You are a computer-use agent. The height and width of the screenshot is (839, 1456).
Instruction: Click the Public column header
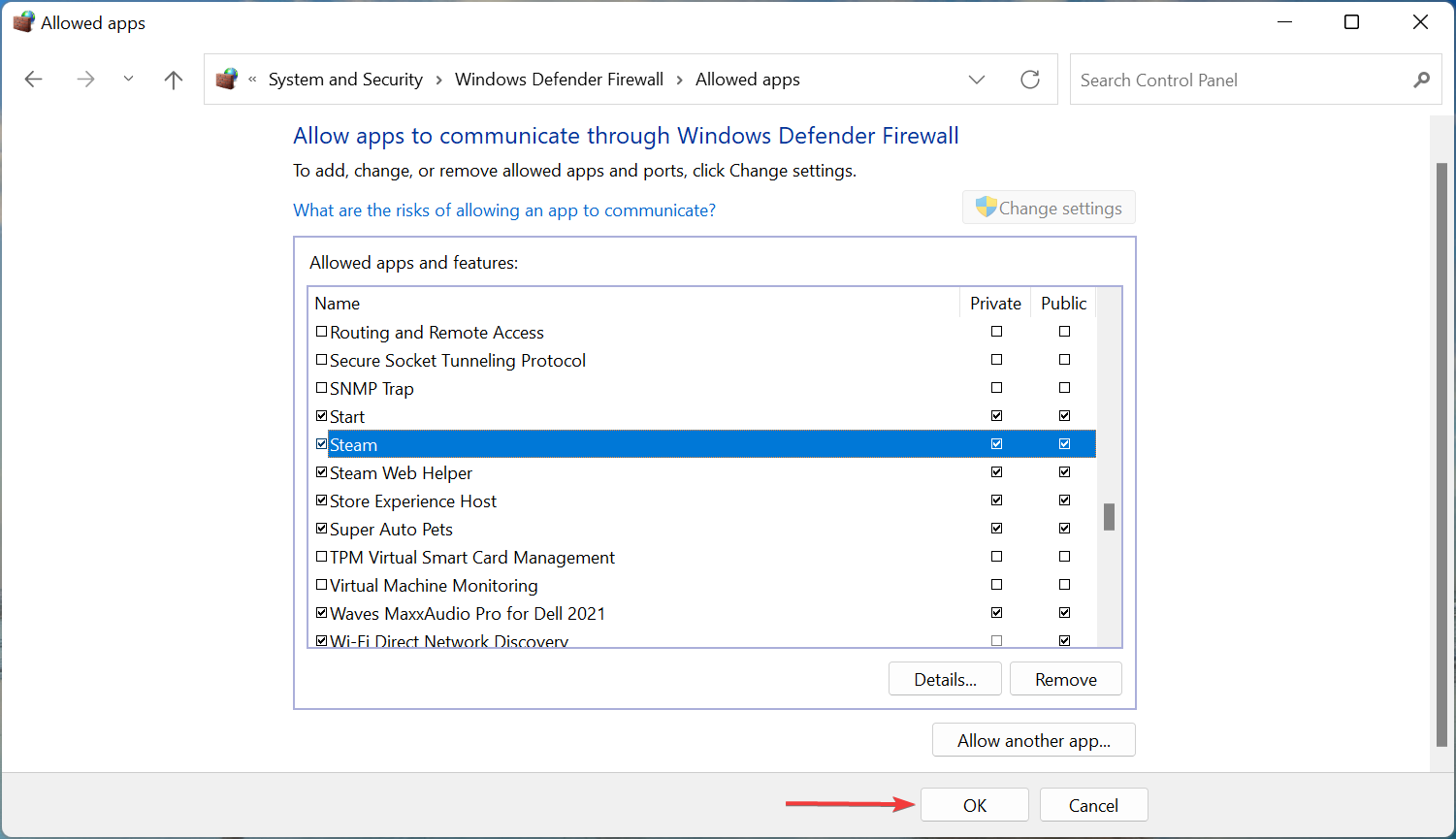1063,304
